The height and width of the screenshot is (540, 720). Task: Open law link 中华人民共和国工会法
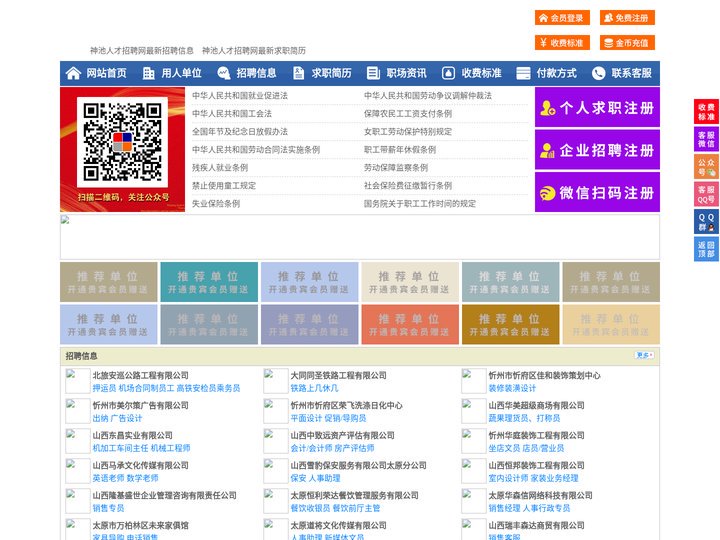(x=232, y=113)
